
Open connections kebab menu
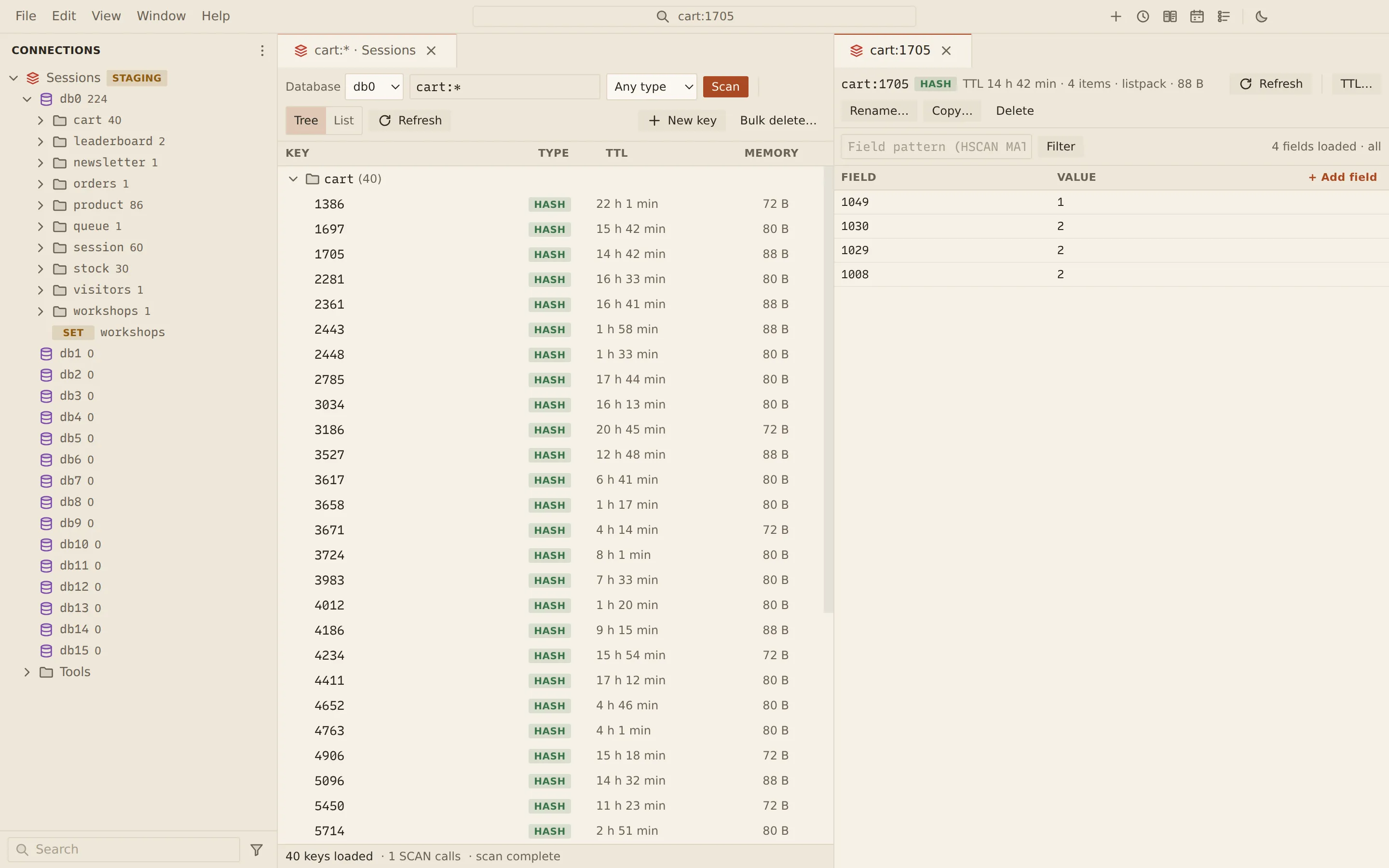click(262, 51)
